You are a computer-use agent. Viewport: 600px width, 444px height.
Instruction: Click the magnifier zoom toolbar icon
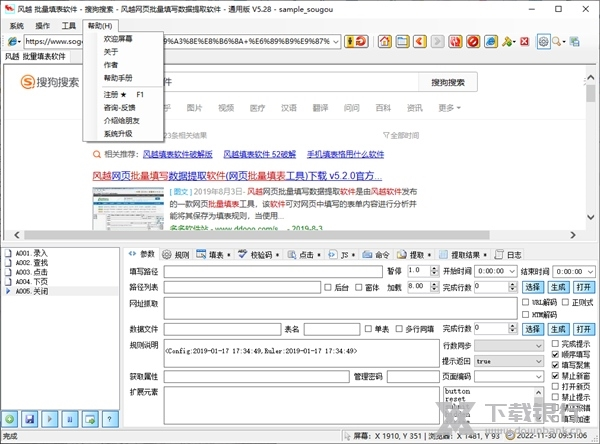pos(557,41)
